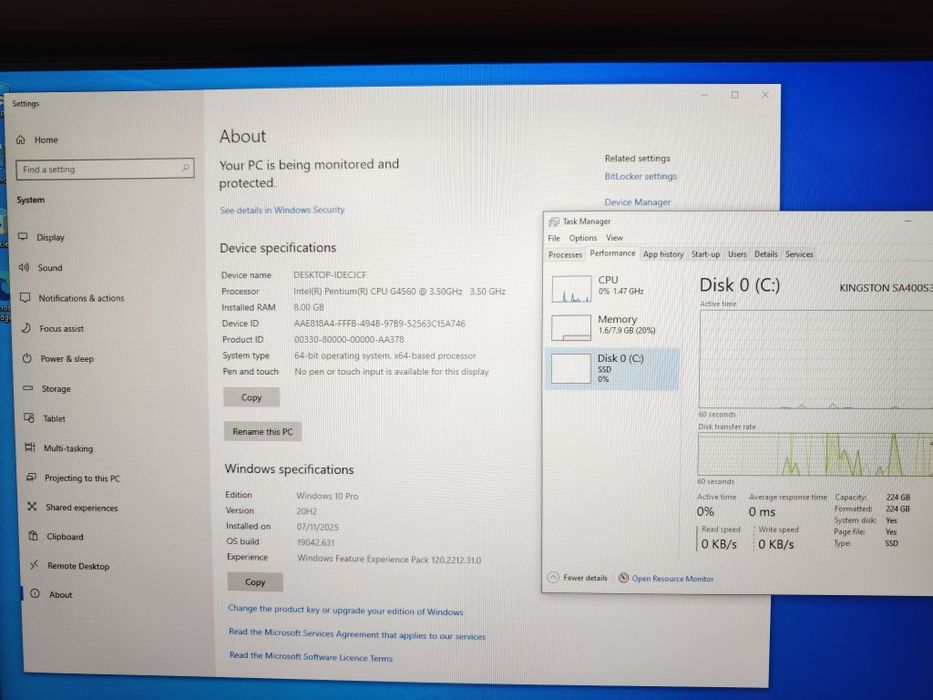Image resolution: width=933 pixels, height=700 pixels.
Task: Click the Installed on date 07/11/2025
Action: pyautogui.click(x=317, y=527)
